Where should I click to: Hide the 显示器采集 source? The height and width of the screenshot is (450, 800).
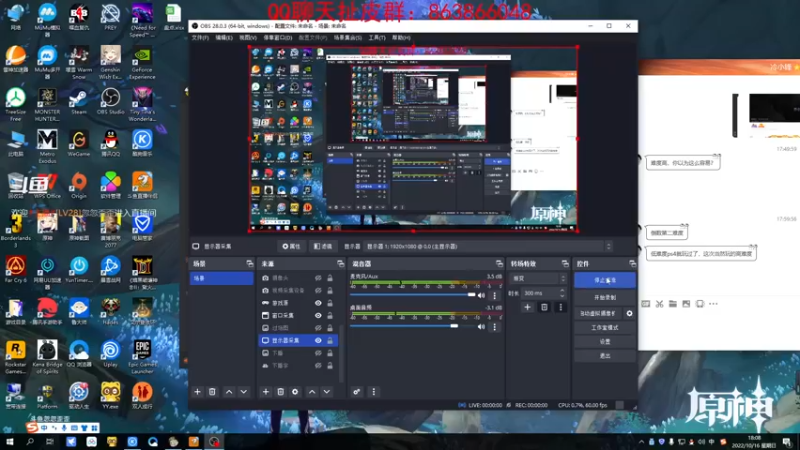(x=318, y=340)
